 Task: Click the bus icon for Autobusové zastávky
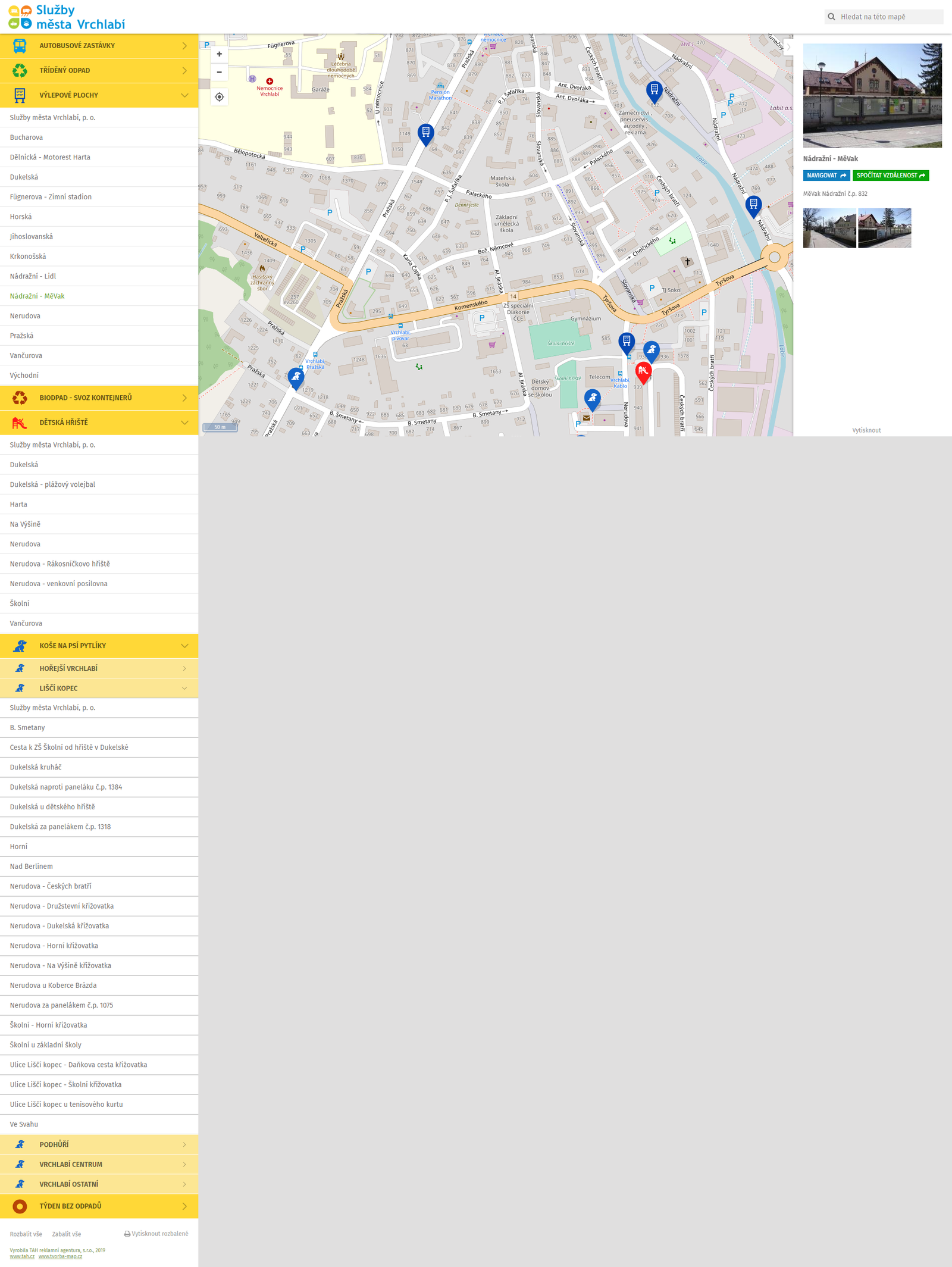[20, 46]
